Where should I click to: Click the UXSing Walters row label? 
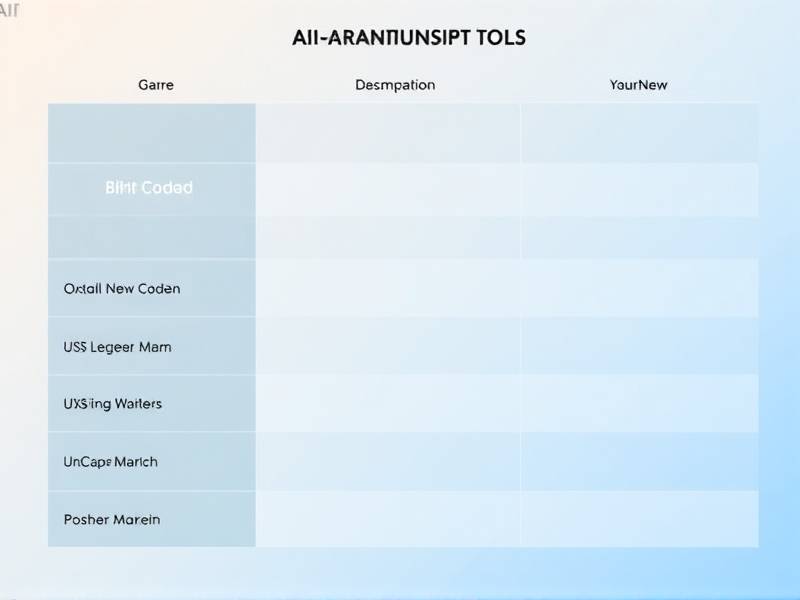(112, 404)
